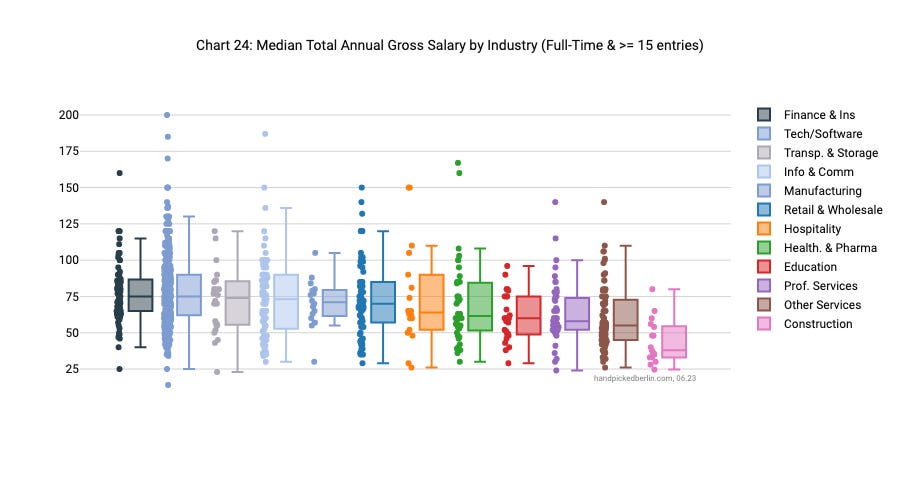Click the 175 y-axis label

point(69,151)
